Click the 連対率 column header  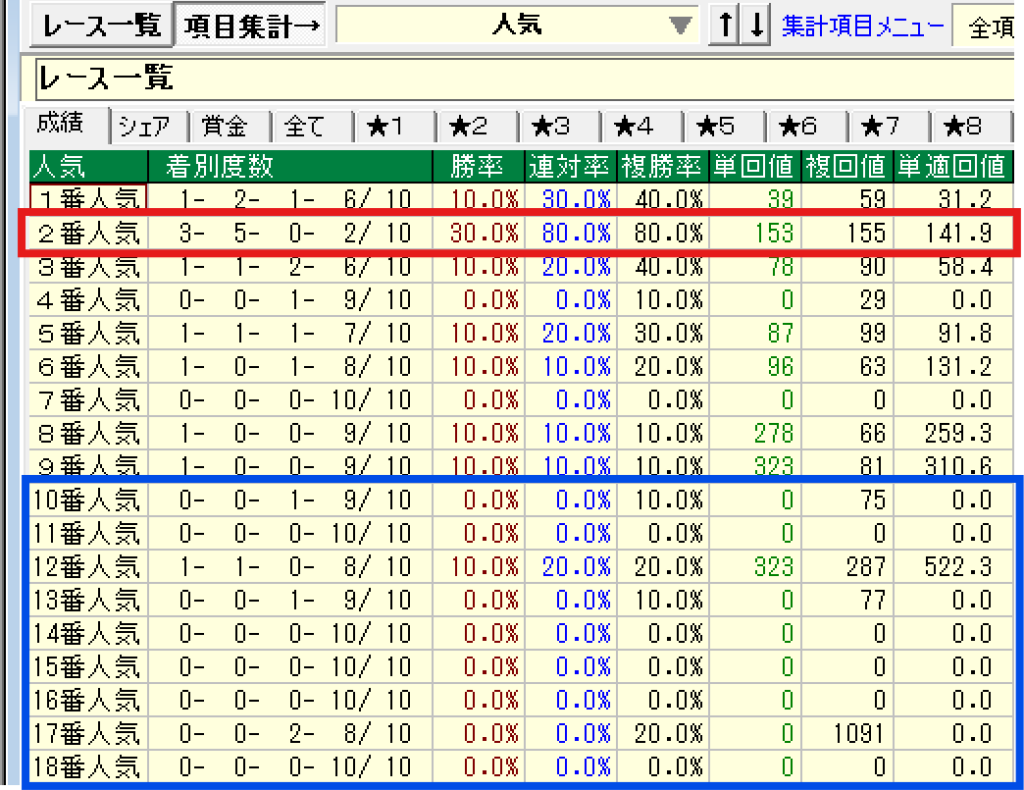click(x=569, y=164)
